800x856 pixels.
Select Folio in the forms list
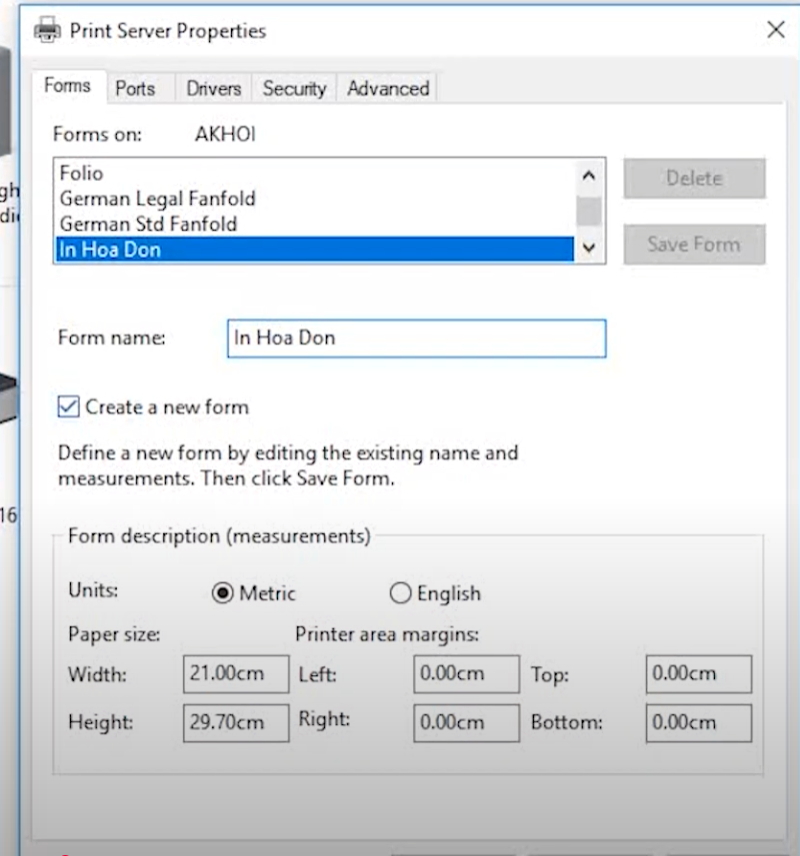pyautogui.click(x=82, y=173)
